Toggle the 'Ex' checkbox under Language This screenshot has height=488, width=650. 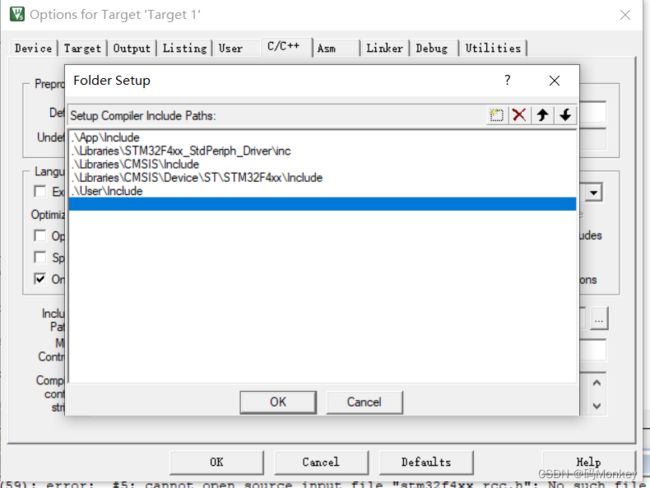[40, 191]
